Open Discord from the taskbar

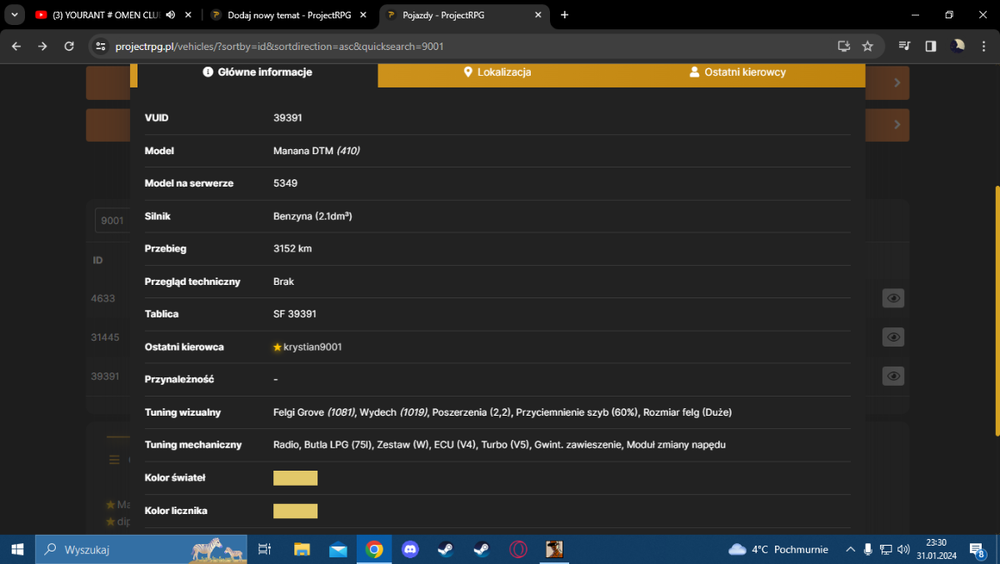pos(410,549)
